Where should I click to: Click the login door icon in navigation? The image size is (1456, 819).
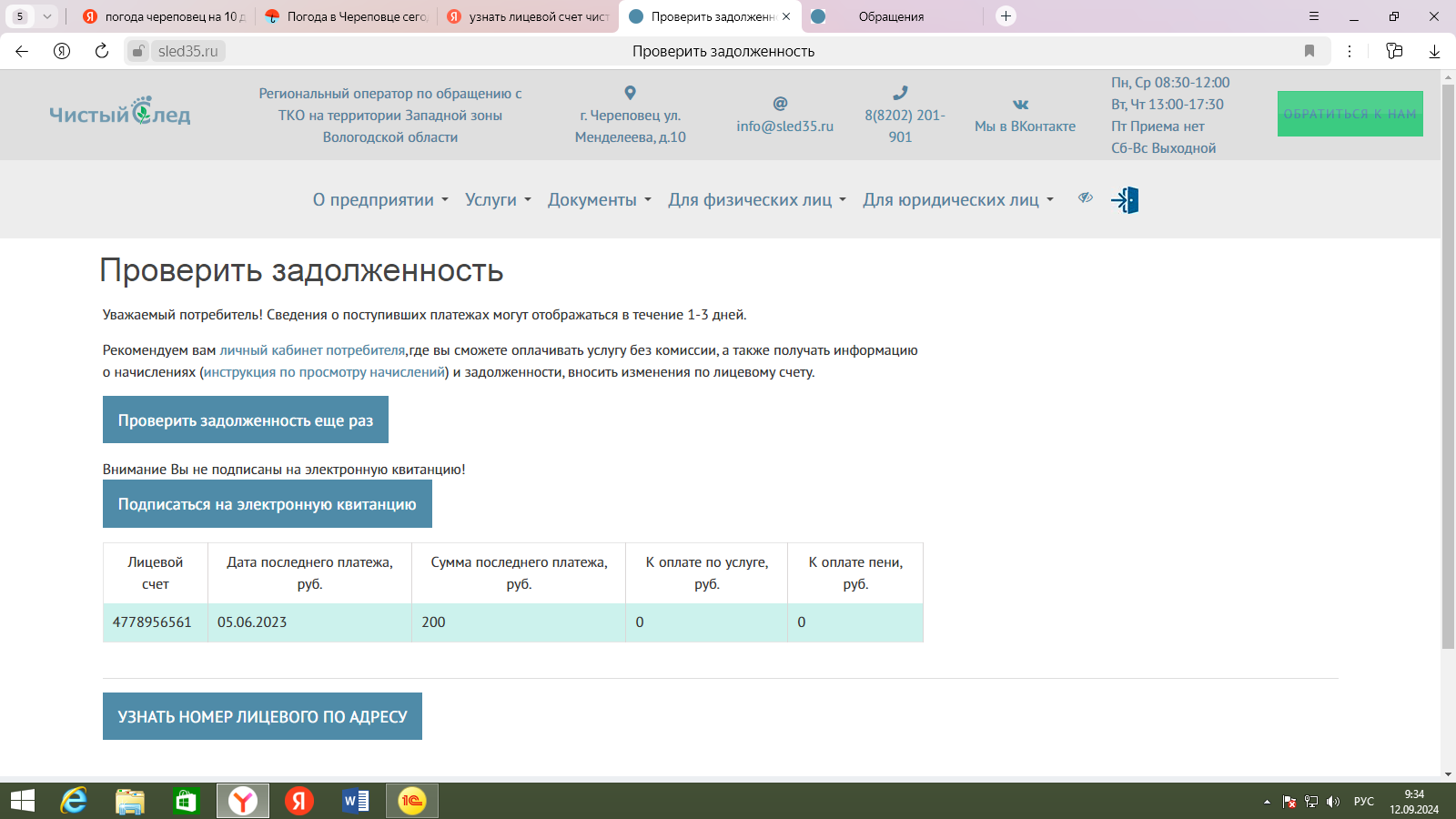point(1125,200)
